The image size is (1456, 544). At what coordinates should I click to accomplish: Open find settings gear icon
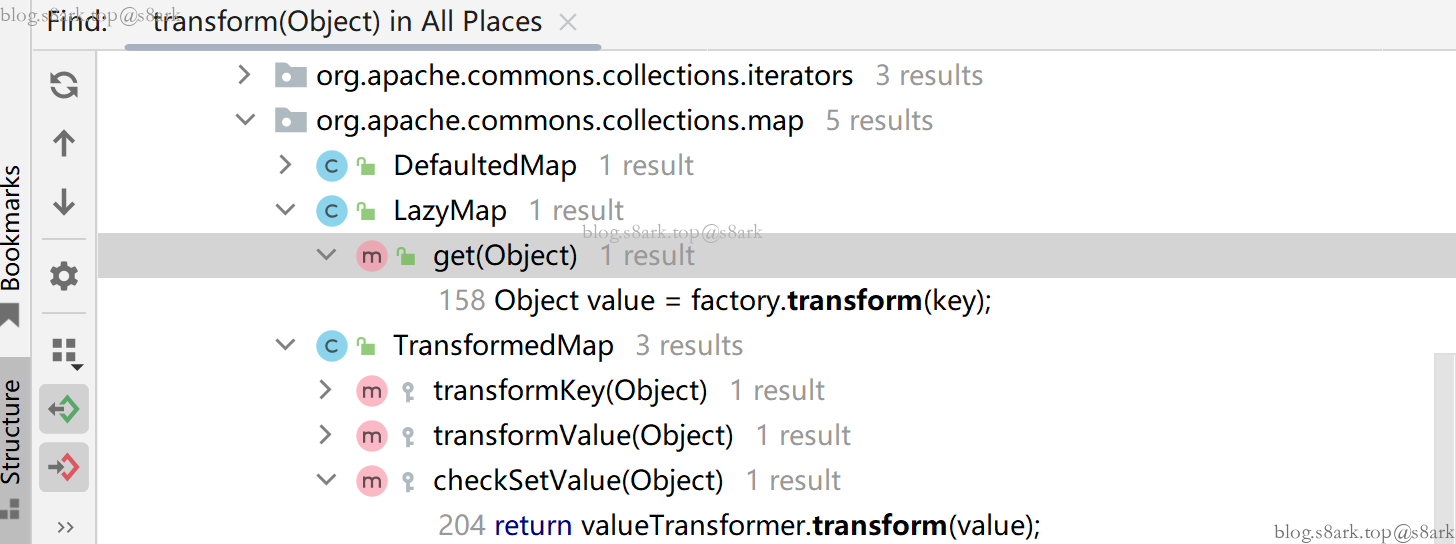[x=64, y=276]
